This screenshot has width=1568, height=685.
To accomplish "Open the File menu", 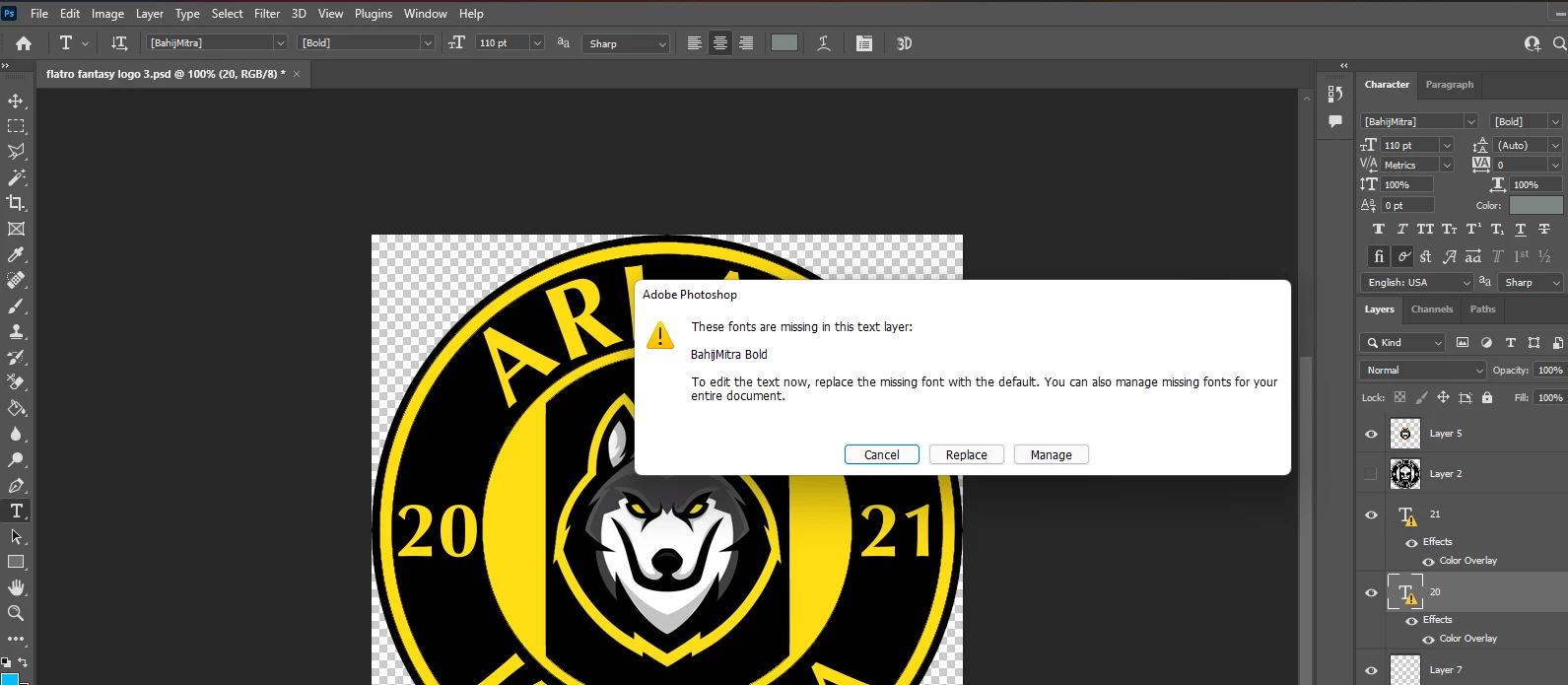I will click(x=39, y=14).
